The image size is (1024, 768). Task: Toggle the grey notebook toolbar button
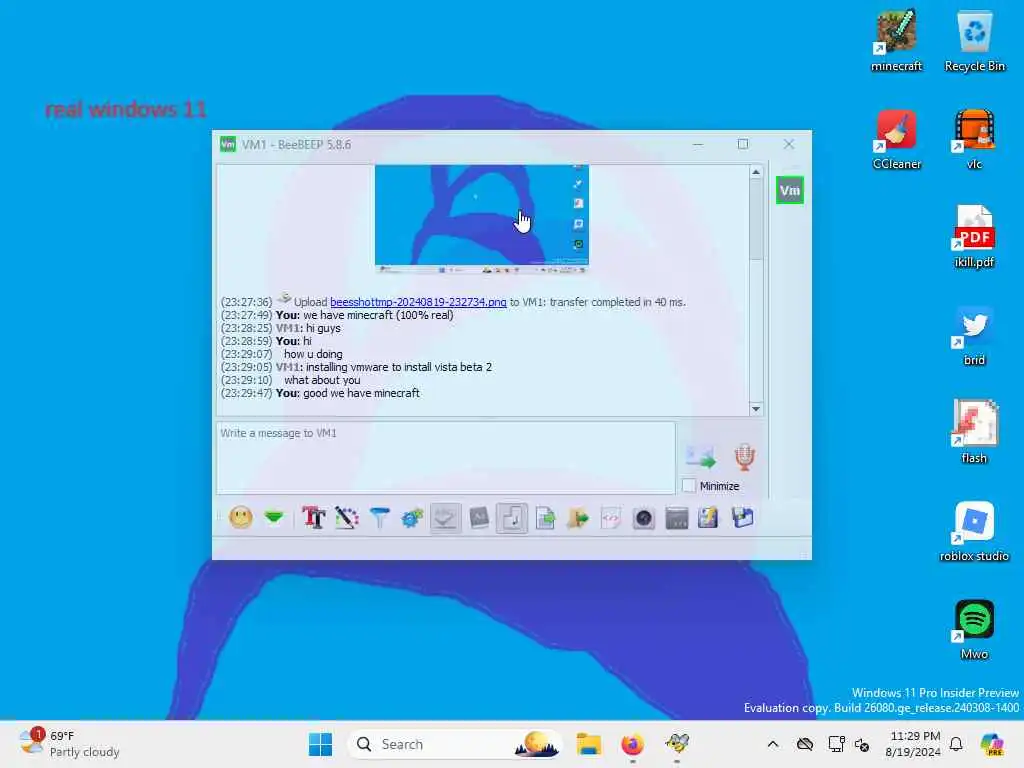pos(479,518)
